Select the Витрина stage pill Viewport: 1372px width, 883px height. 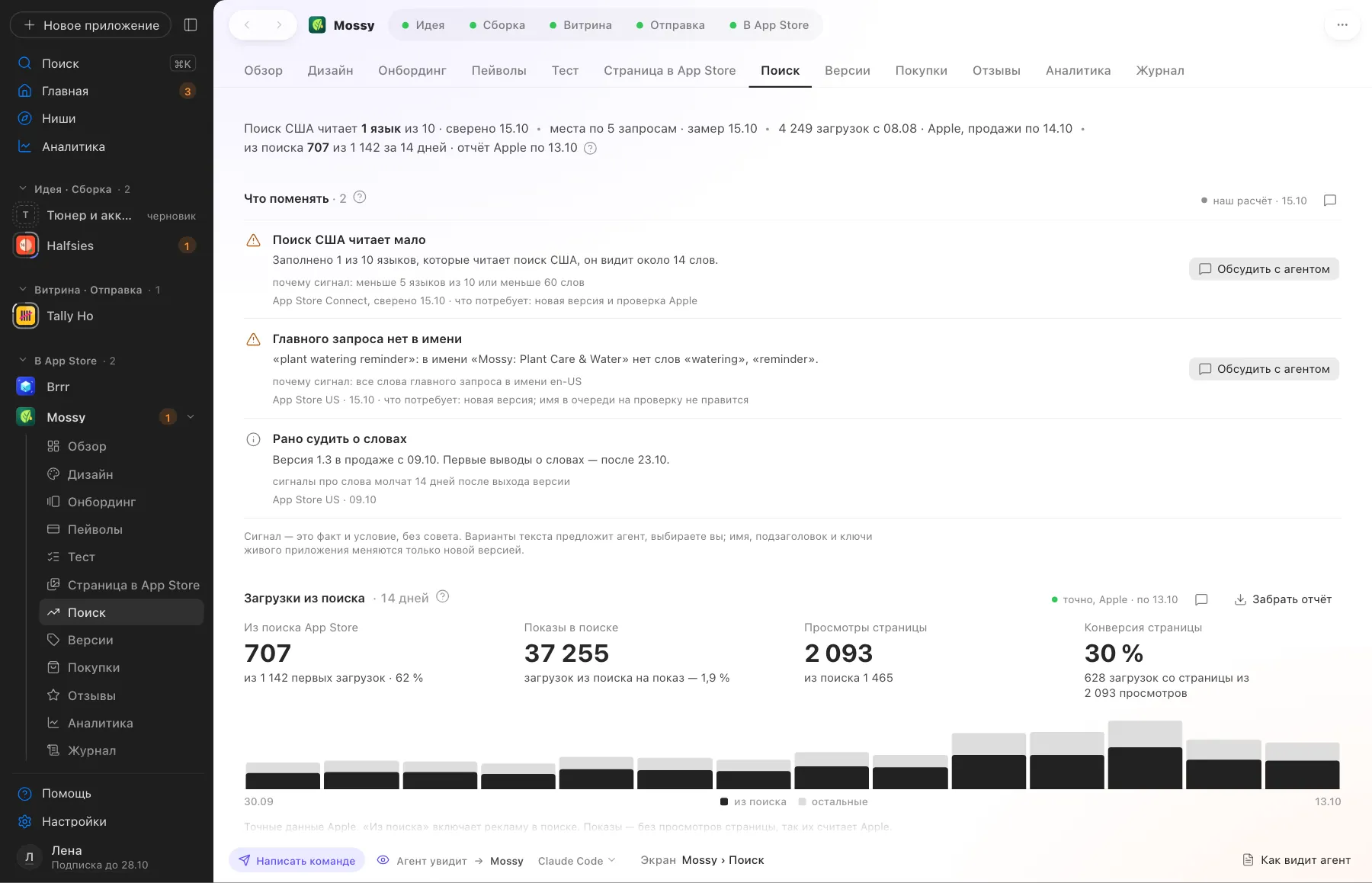pos(580,25)
